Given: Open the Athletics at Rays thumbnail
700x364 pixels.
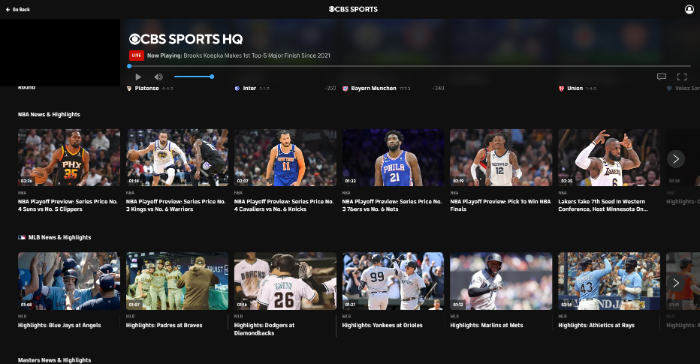Looking at the screenshot, I should pyautogui.click(x=609, y=281).
